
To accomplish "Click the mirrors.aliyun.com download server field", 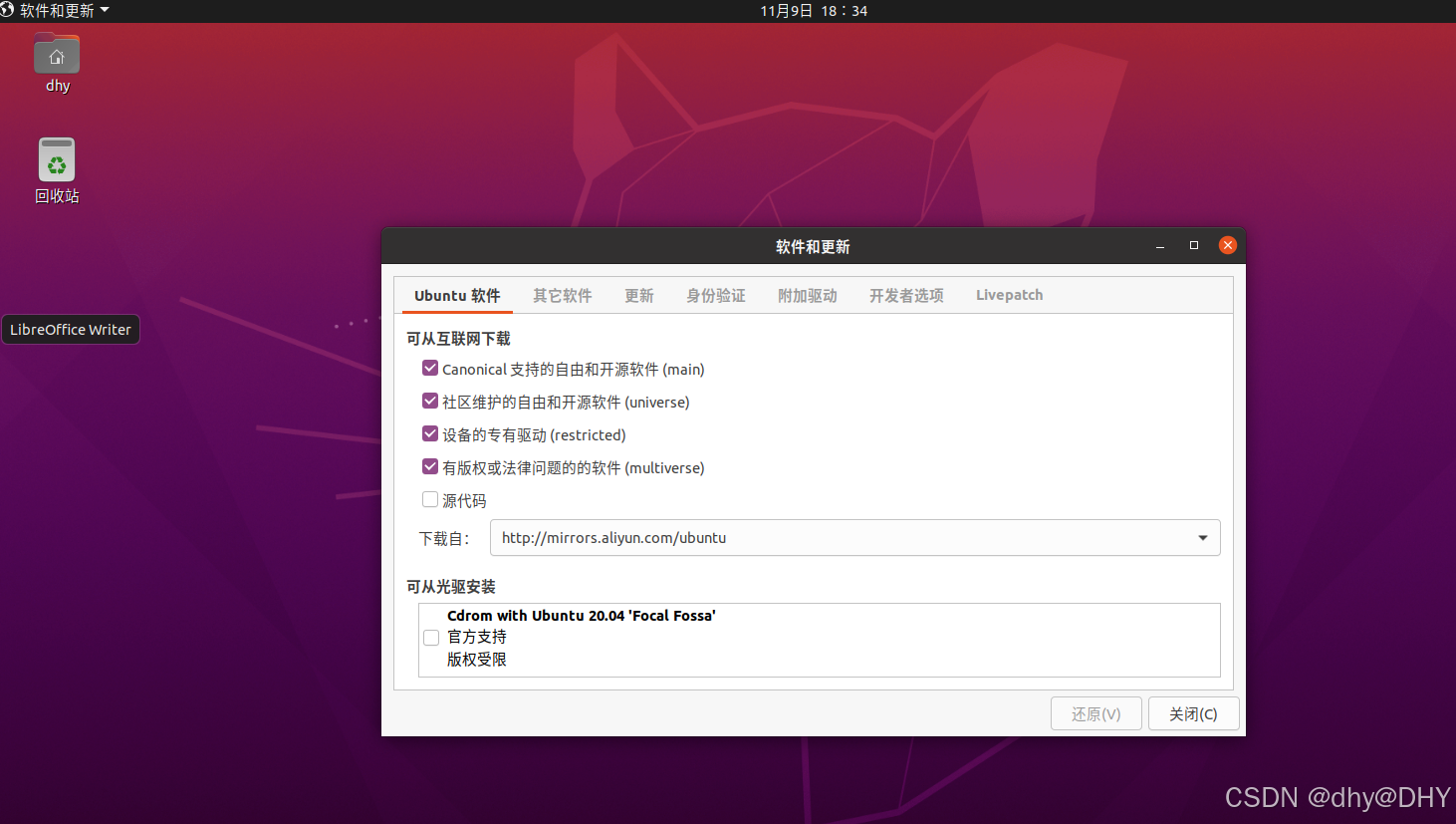I will coord(854,538).
